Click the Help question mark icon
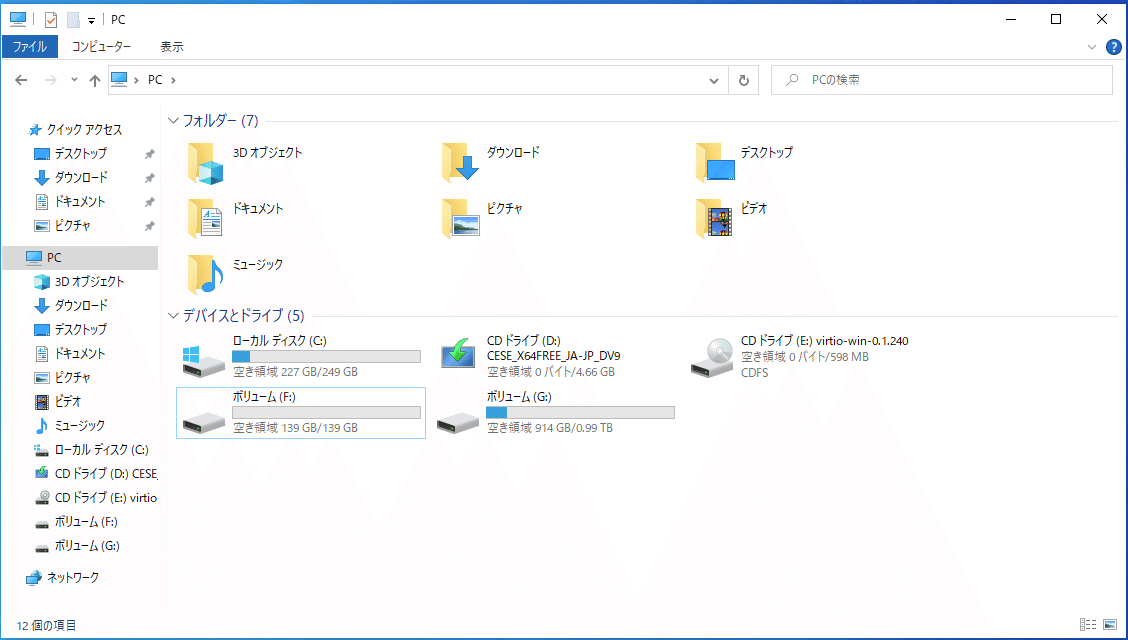 pyautogui.click(x=1113, y=47)
